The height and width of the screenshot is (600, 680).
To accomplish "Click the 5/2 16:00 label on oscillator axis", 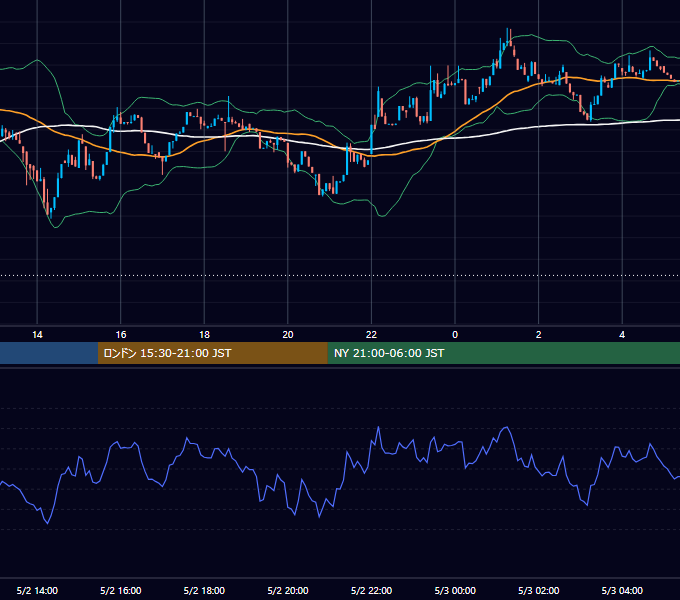I will [x=121, y=590].
